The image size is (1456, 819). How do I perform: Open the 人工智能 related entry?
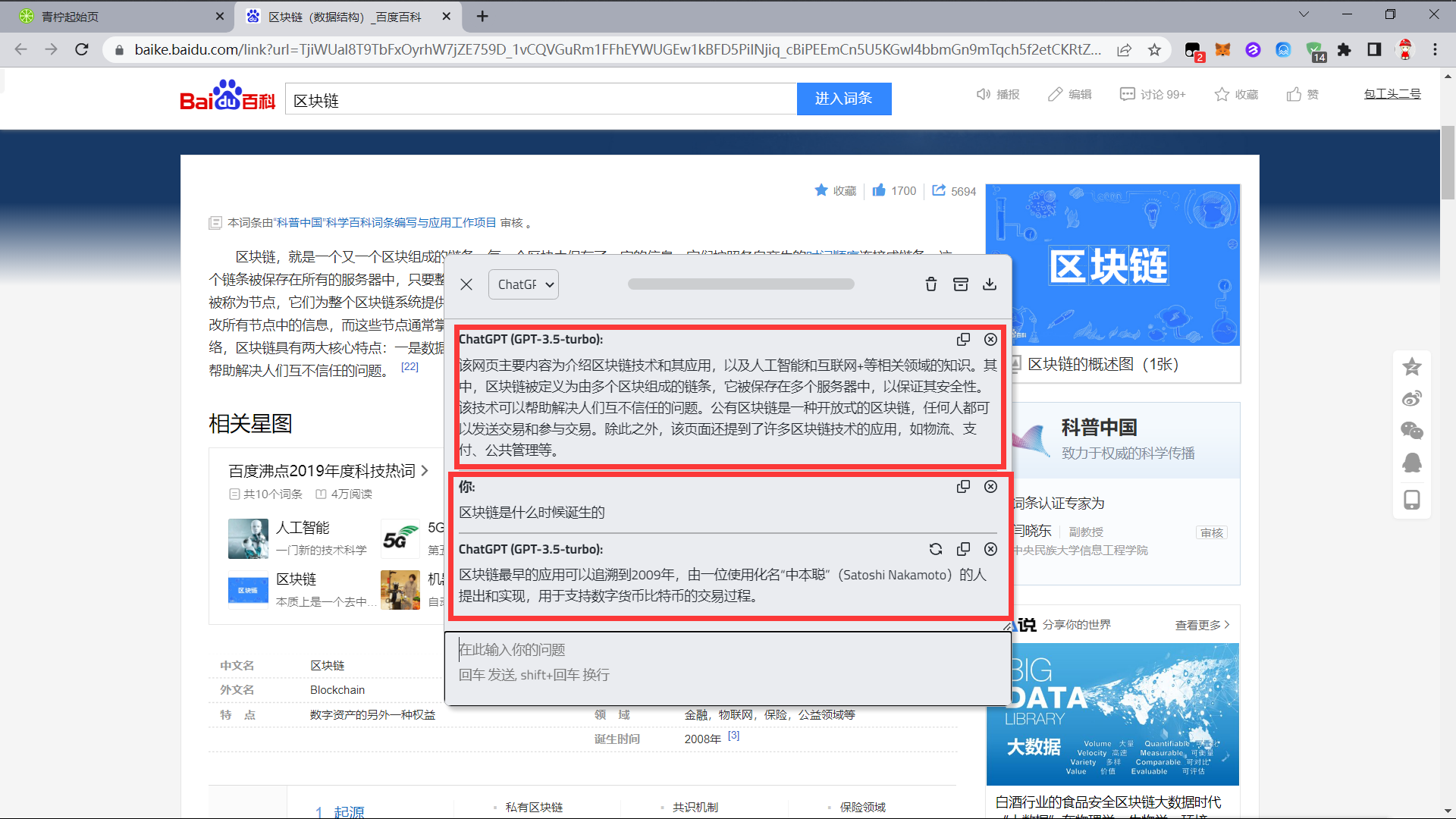coord(303,528)
